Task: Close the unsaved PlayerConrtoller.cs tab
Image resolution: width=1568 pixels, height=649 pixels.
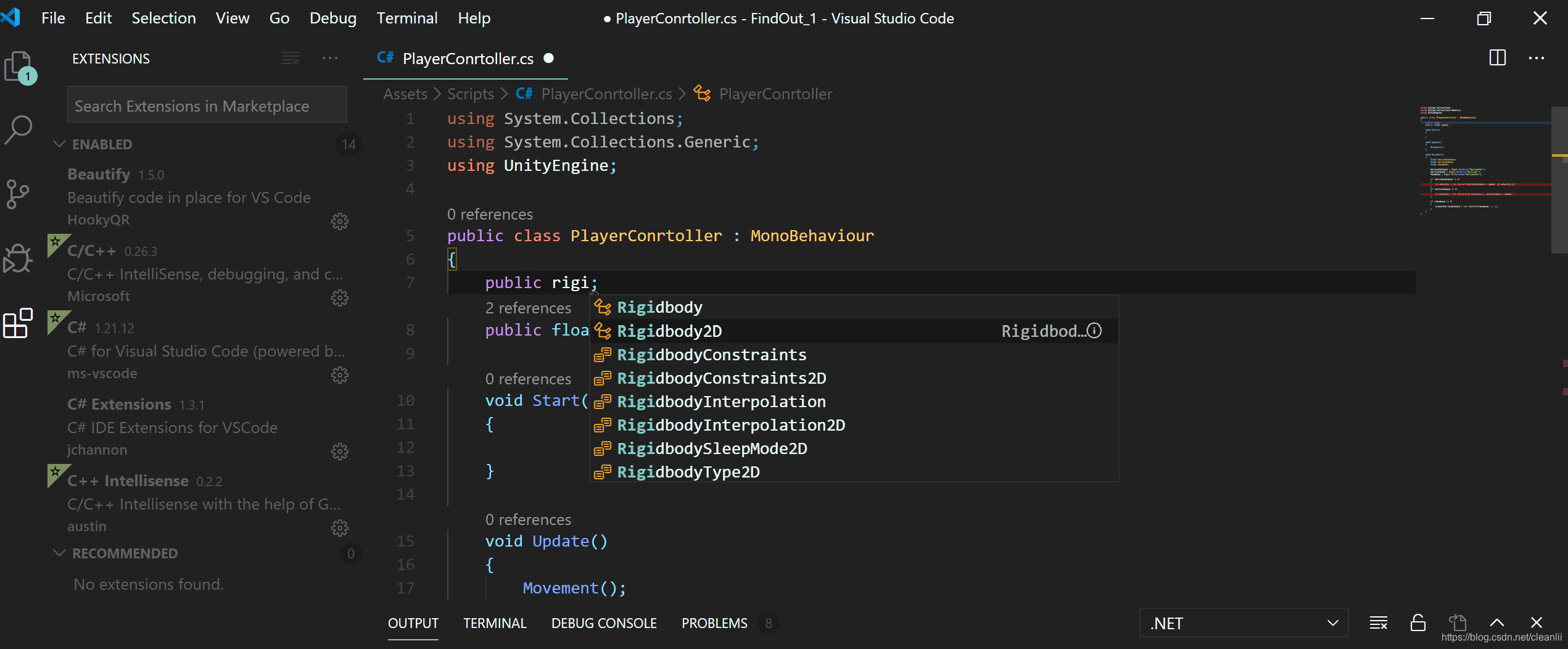Action: pyautogui.click(x=548, y=59)
